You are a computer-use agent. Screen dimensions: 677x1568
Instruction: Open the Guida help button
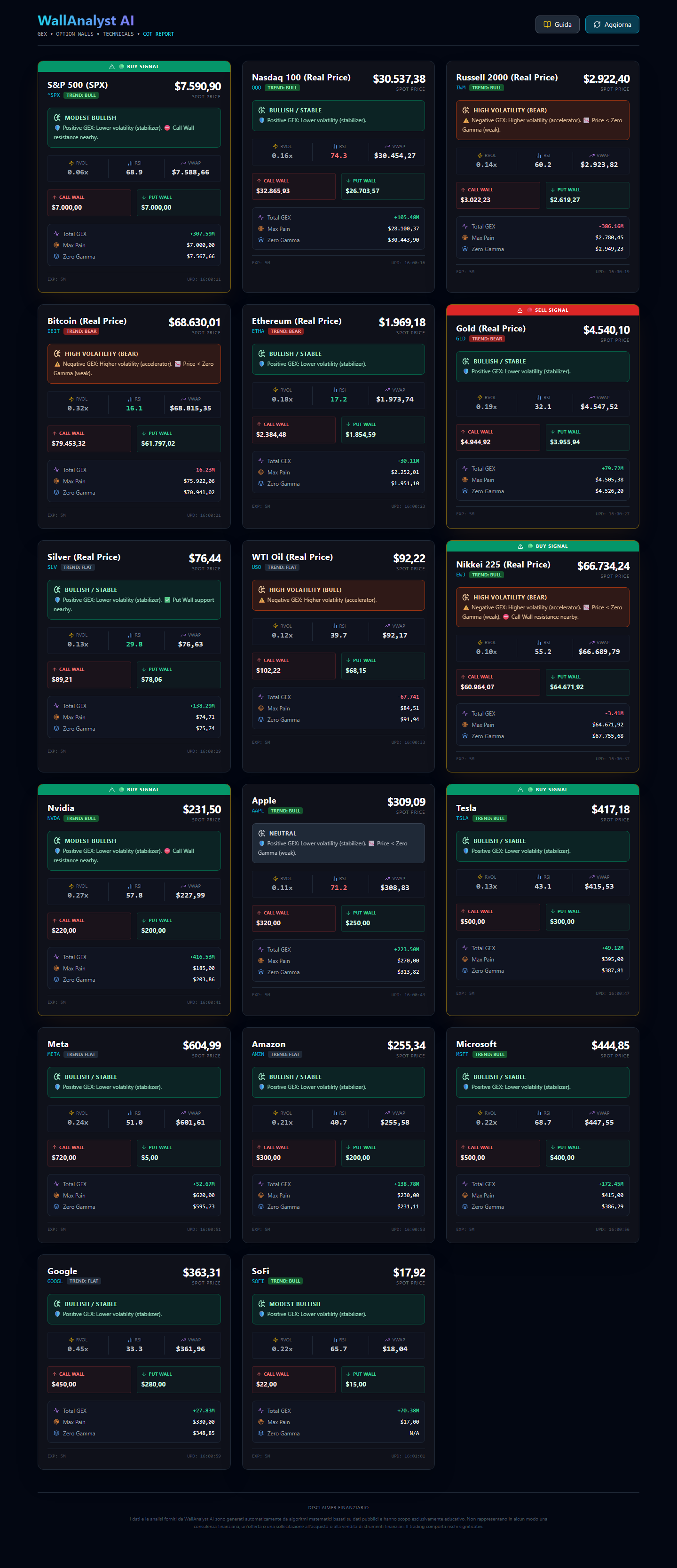pyautogui.click(x=557, y=24)
